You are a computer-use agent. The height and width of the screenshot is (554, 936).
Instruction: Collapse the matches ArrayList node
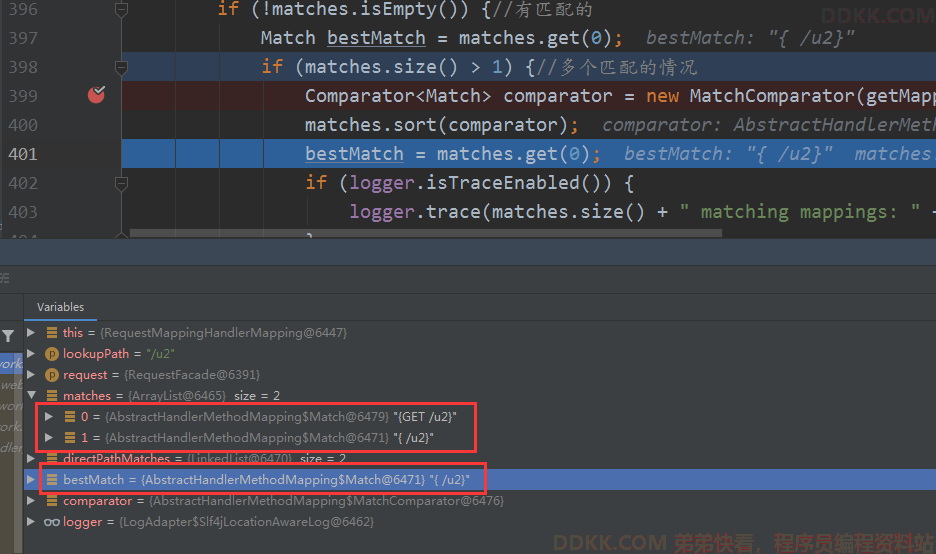pyautogui.click(x=31, y=395)
